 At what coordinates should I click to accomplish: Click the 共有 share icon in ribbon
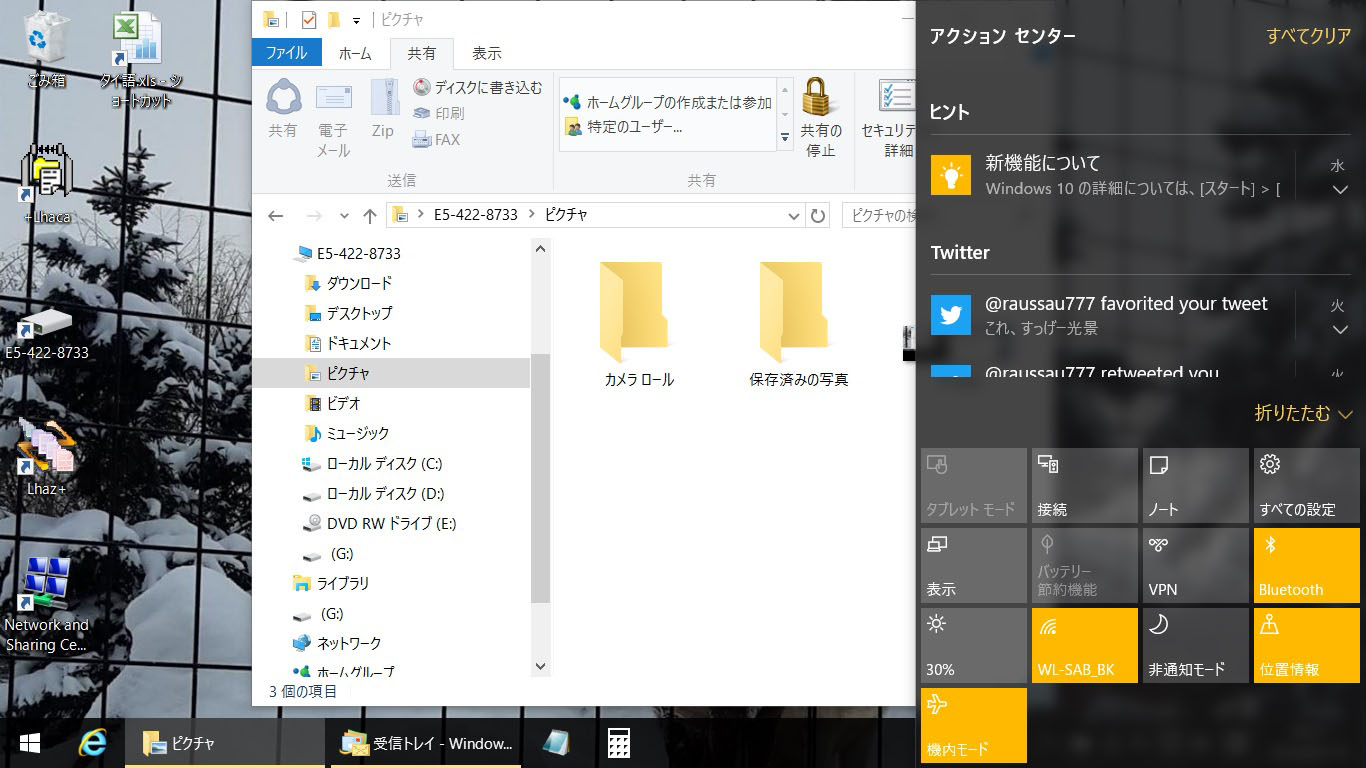coord(283,108)
